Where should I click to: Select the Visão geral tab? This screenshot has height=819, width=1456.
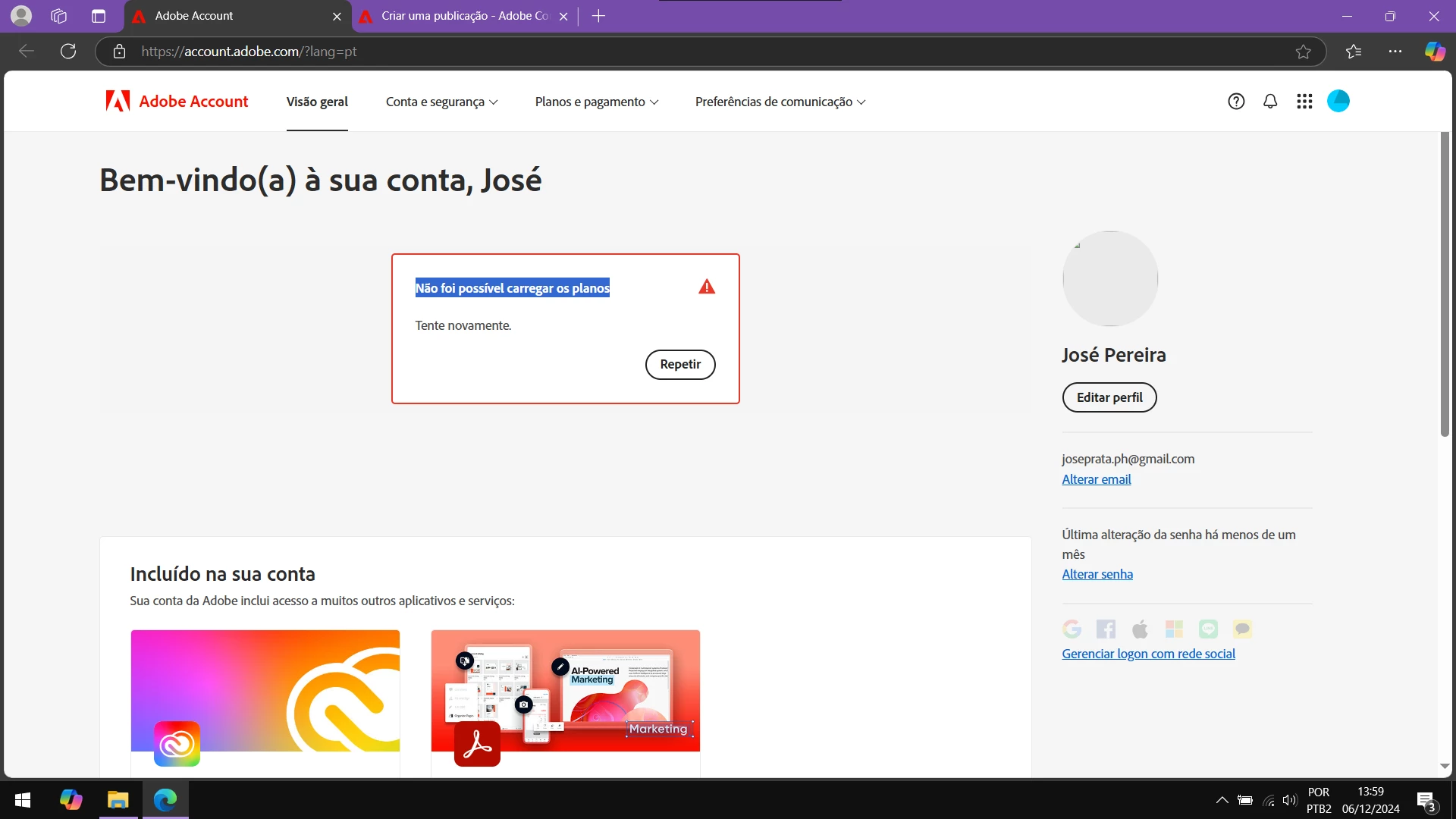[317, 102]
